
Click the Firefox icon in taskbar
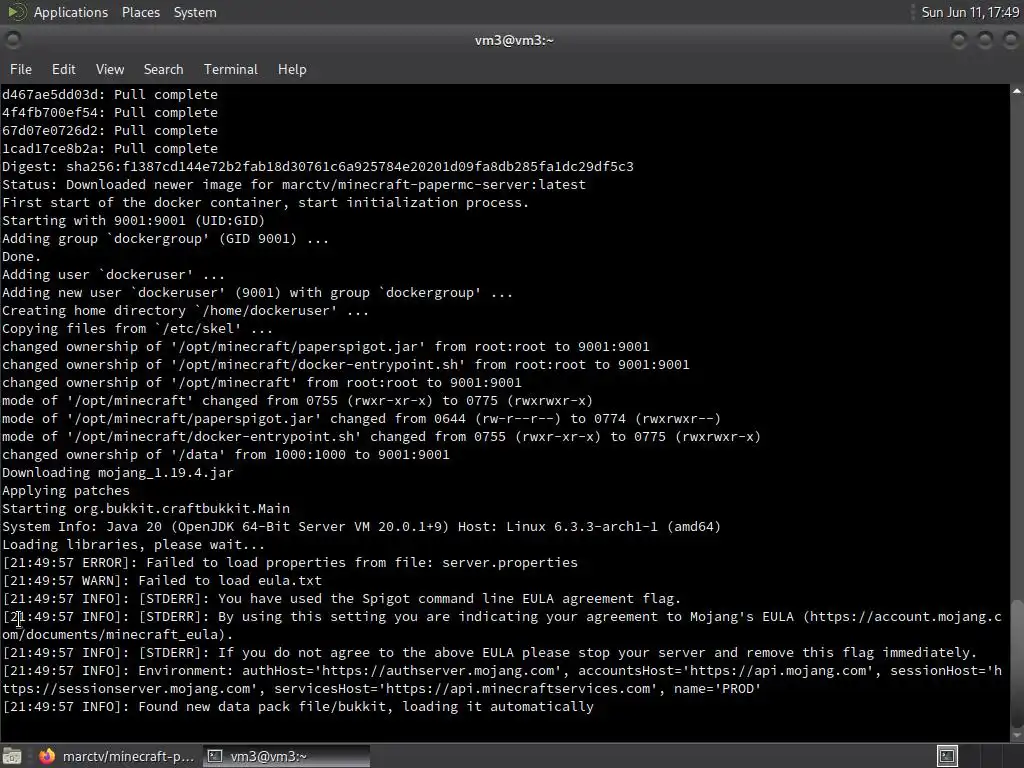pyautogui.click(x=47, y=756)
